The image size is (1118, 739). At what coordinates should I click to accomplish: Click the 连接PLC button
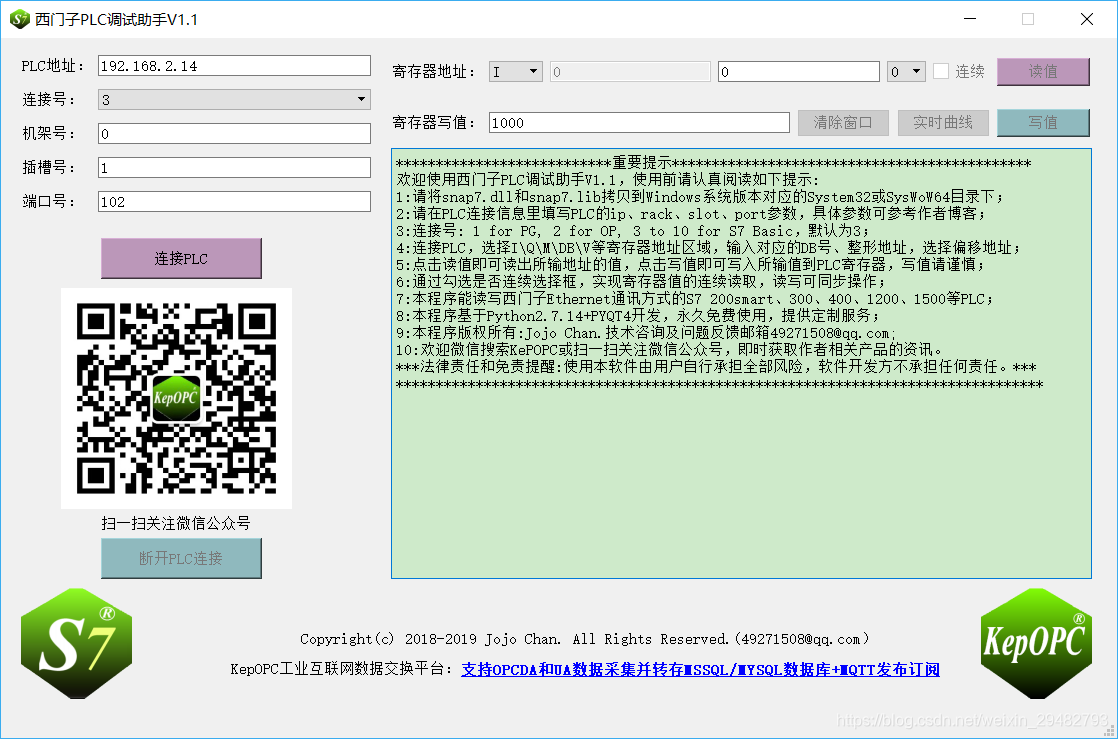pos(181,258)
